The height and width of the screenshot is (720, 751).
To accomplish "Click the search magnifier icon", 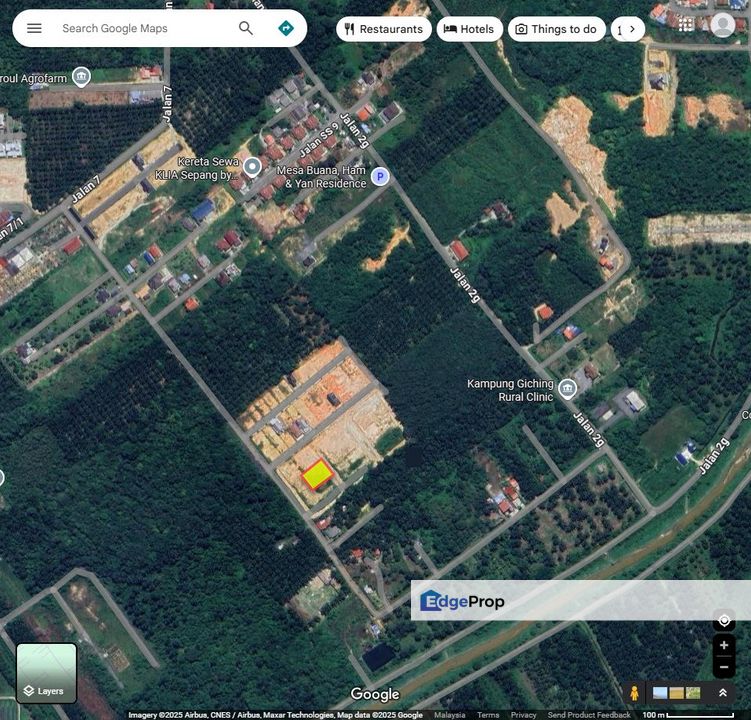I will [246, 28].
